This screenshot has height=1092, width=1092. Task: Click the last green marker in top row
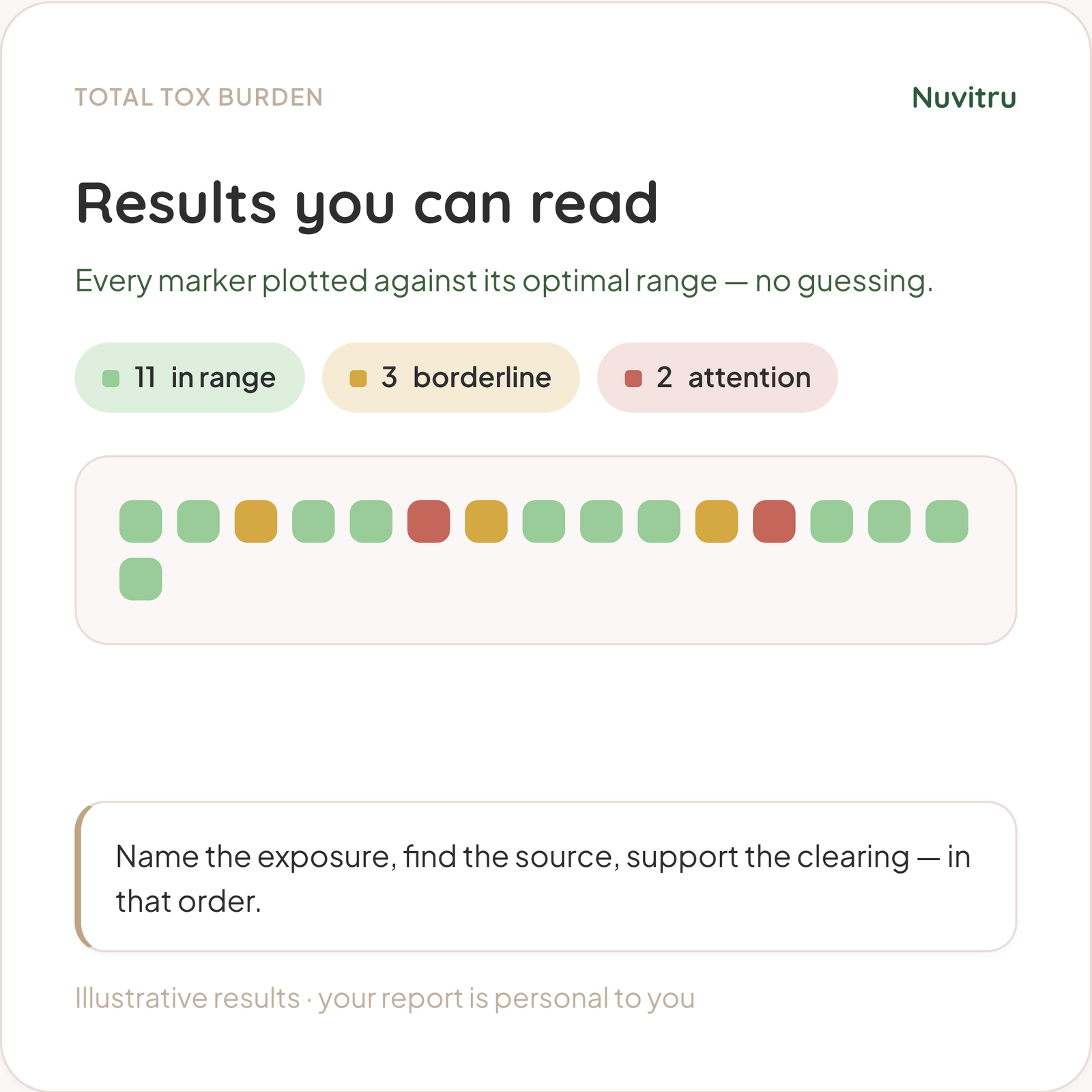click(x=947, y=521)
